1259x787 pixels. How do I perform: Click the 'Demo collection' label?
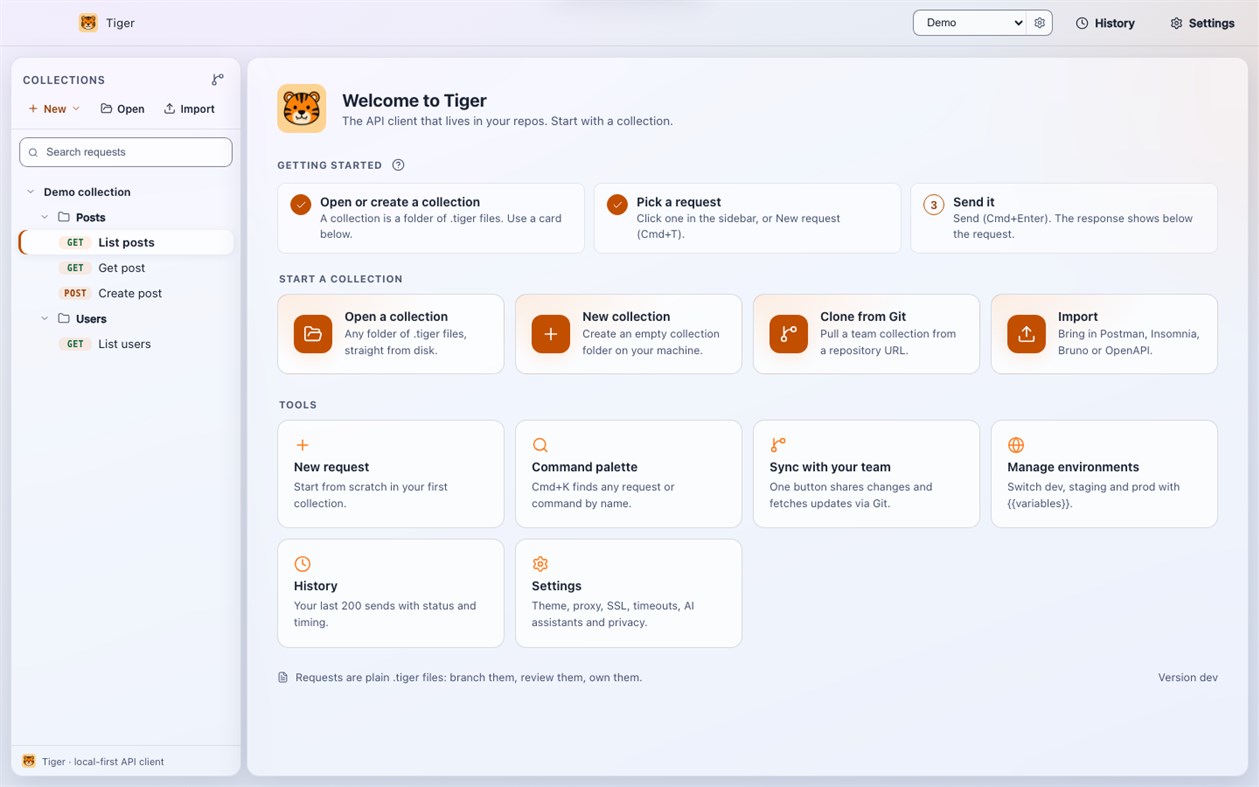coord(87,192)
